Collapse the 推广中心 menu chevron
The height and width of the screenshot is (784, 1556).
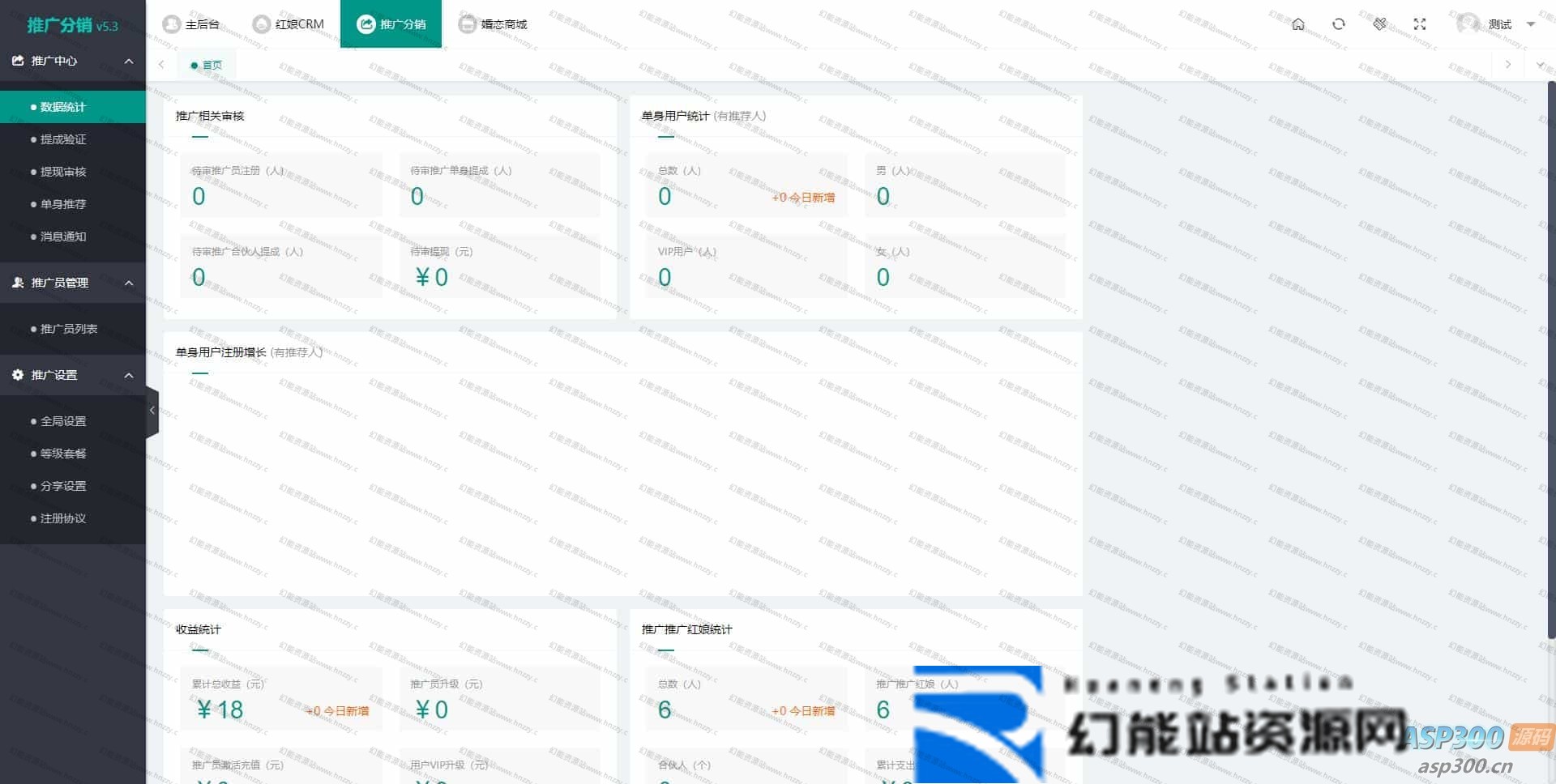point(129,62)
